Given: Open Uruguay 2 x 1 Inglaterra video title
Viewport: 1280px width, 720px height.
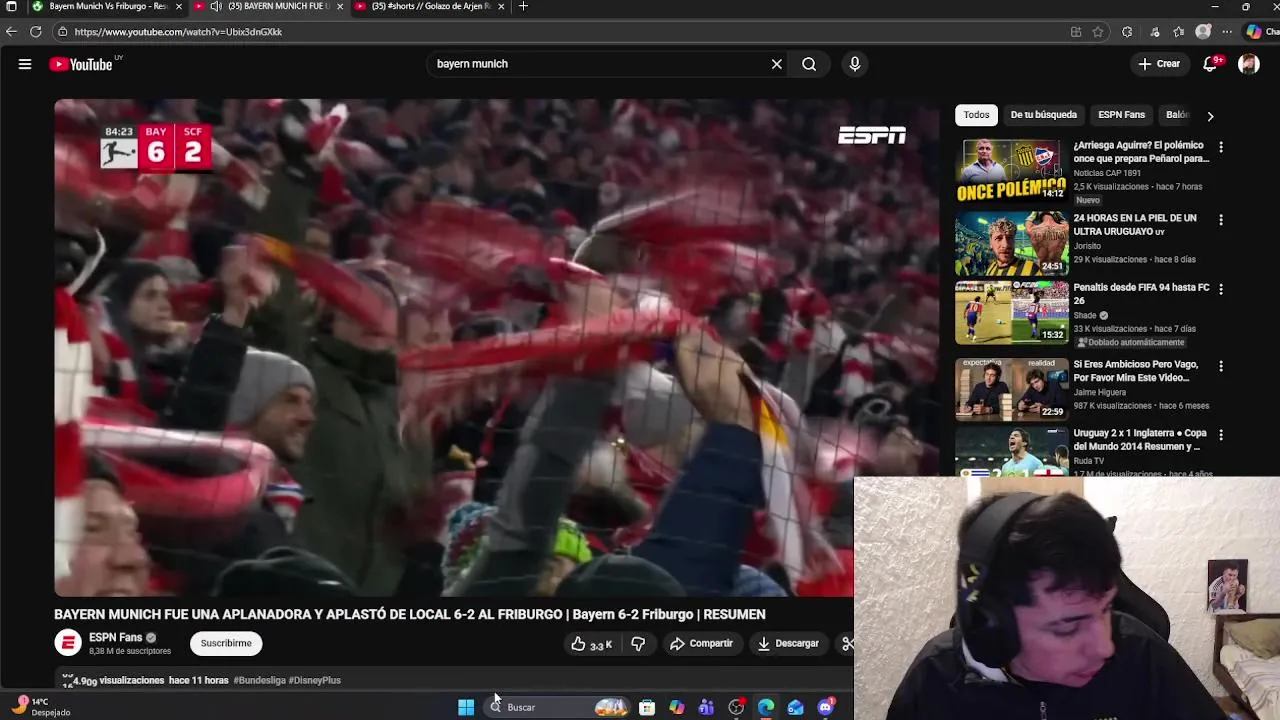Looking at the screenshot, I should click(1140, 440).
